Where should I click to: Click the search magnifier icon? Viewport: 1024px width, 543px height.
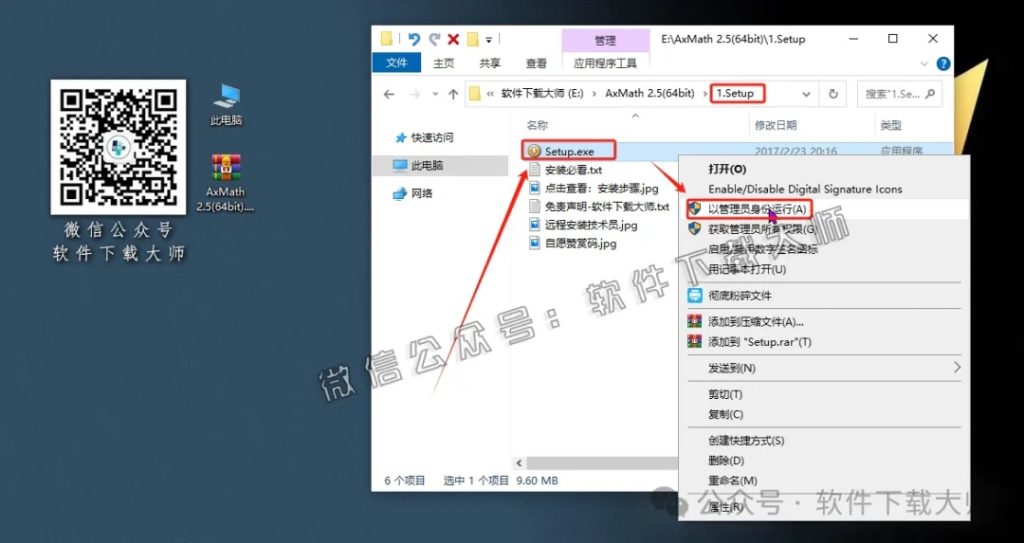[x=930, y=93]
